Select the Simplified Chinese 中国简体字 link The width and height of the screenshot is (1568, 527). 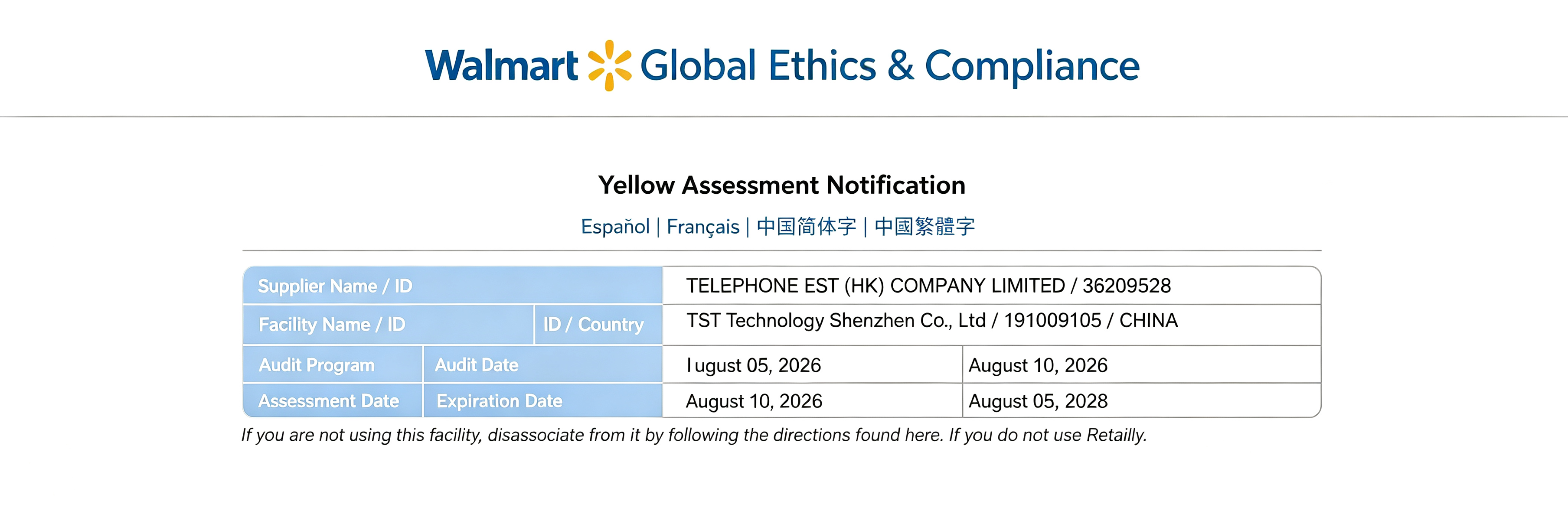point(807,226)
